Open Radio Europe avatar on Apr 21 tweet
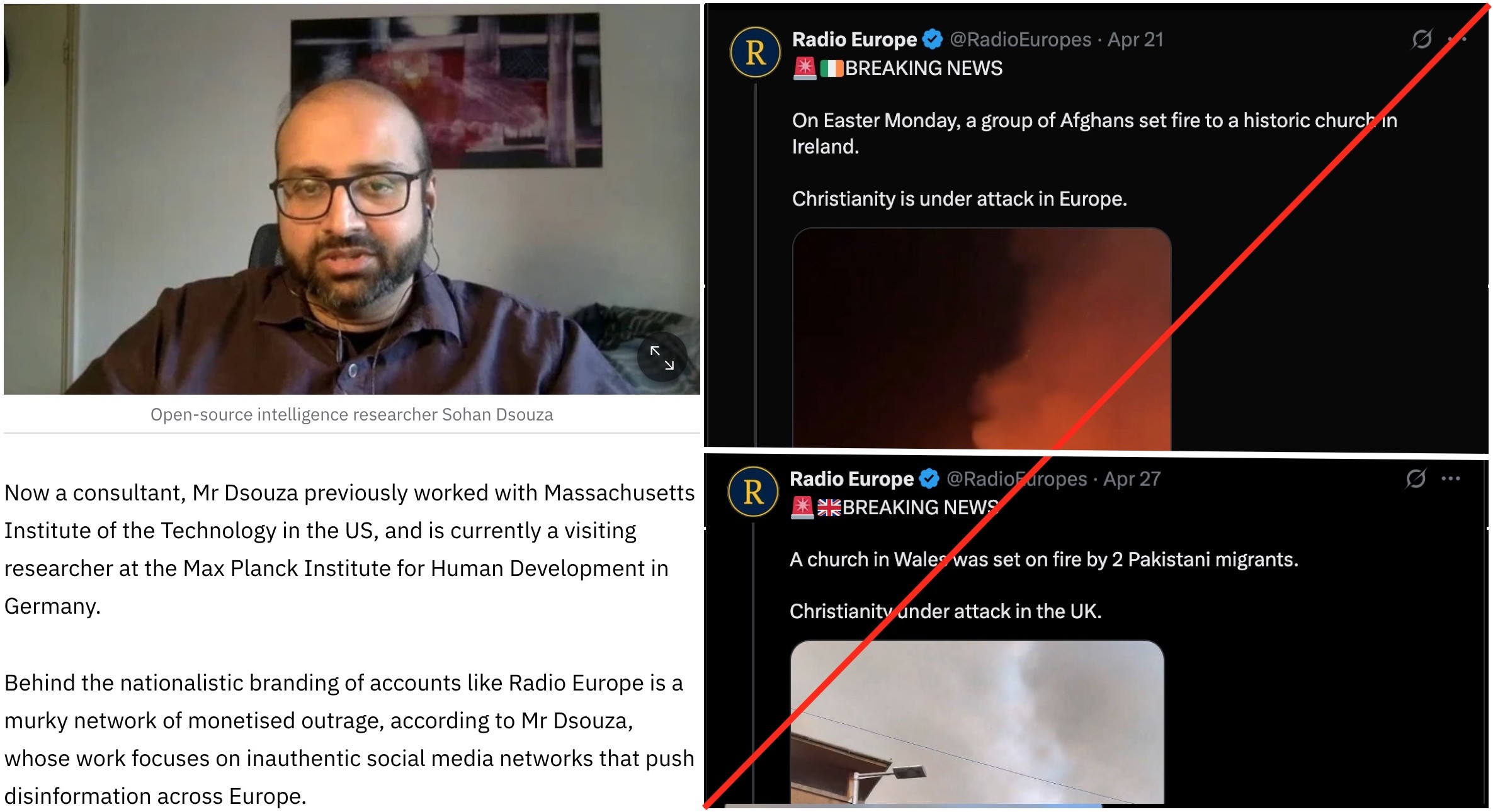The height and width of the screenshot is (812, 1493). point(755,52)
